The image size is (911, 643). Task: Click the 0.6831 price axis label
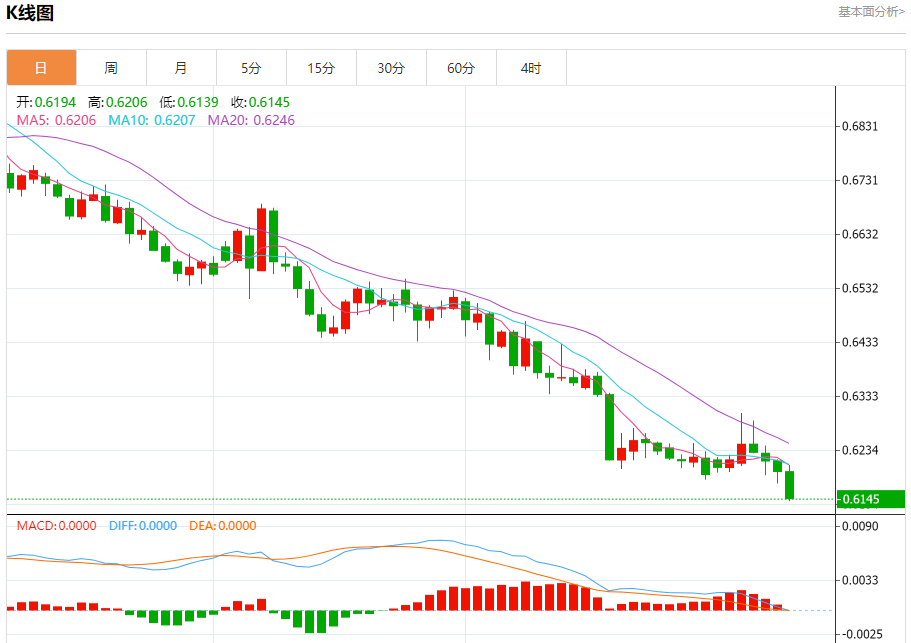pos(860,126)
